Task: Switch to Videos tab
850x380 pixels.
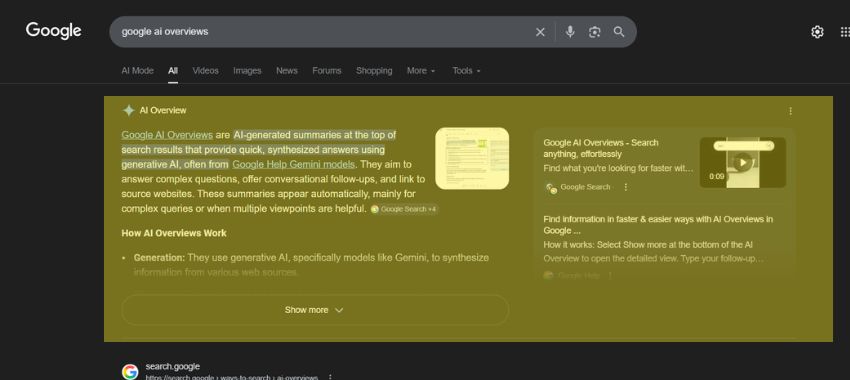Action: [205, 70]
